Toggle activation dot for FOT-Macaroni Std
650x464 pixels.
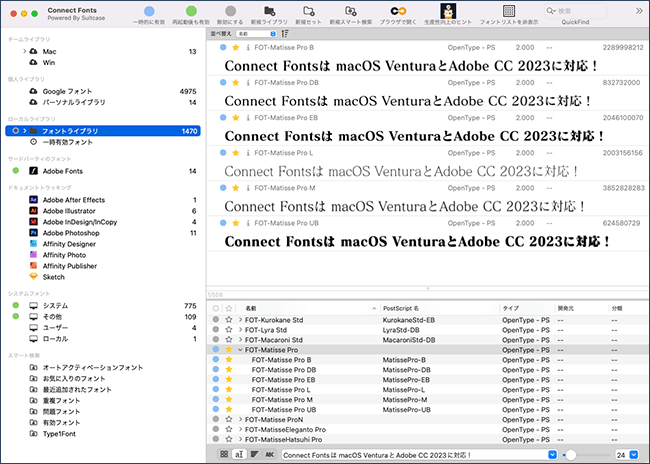click(x=216, y=340)
